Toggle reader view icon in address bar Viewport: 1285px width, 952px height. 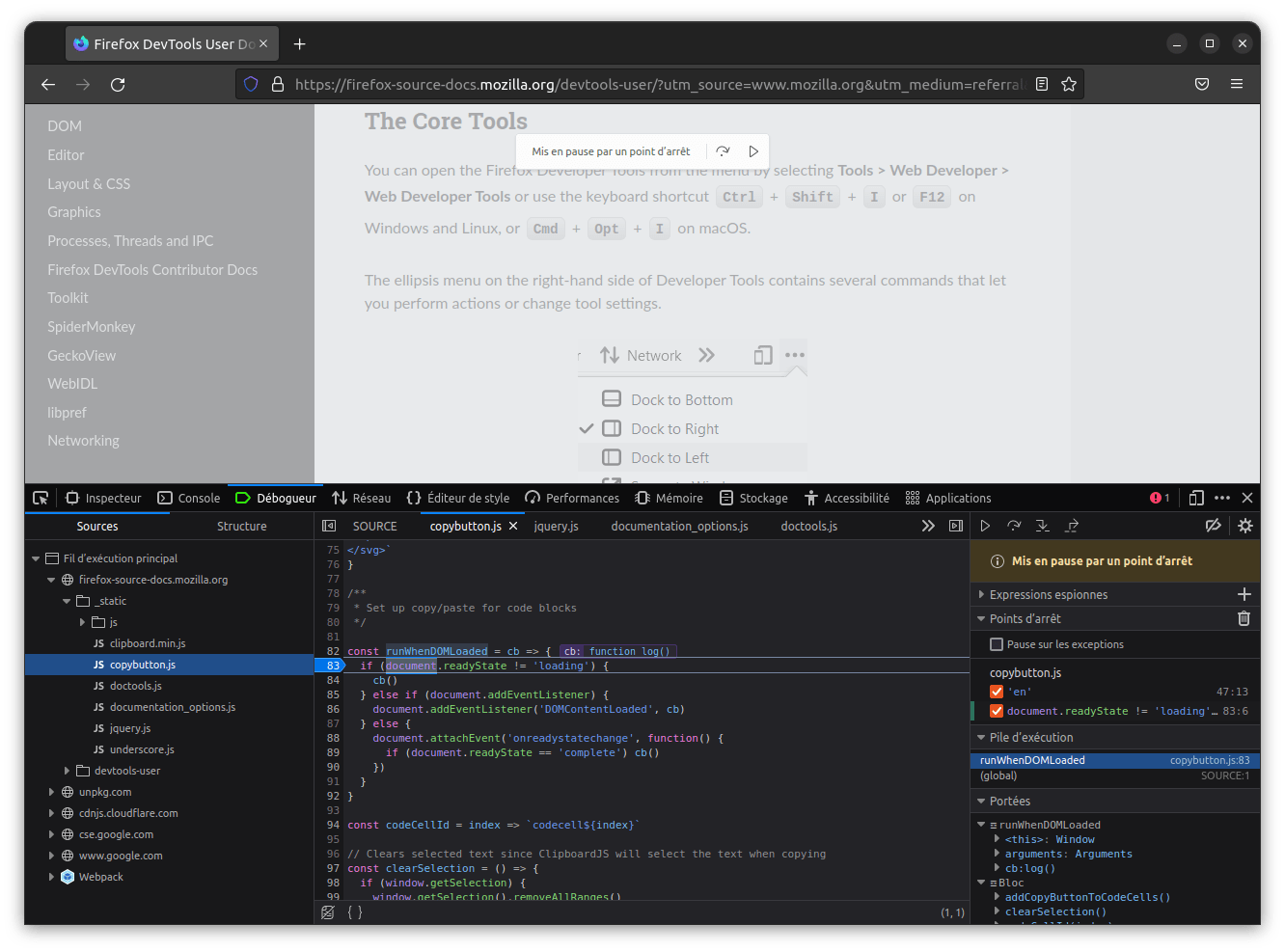1042,84
